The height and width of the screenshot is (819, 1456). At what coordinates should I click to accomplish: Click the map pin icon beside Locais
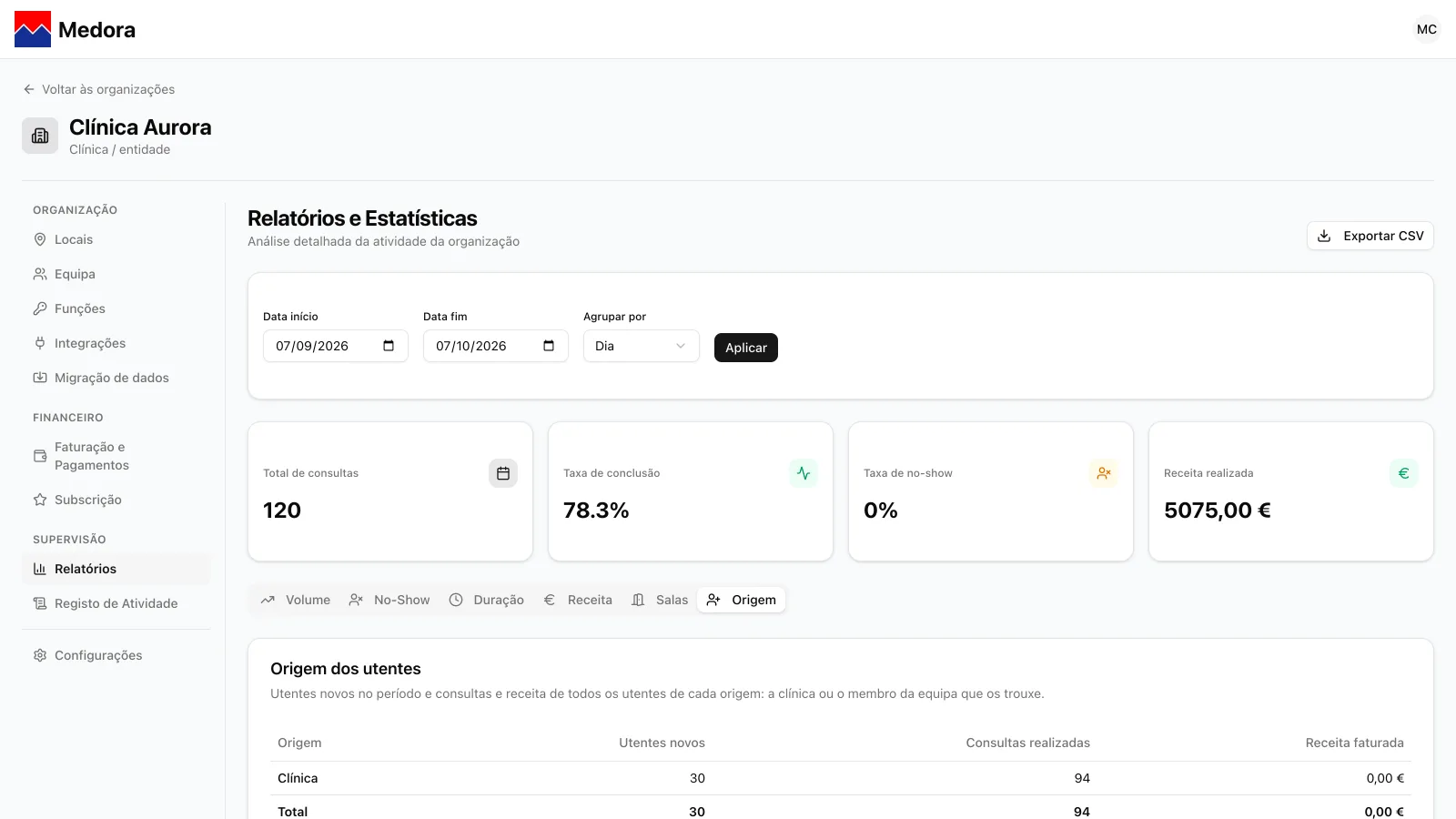(40, 239)
